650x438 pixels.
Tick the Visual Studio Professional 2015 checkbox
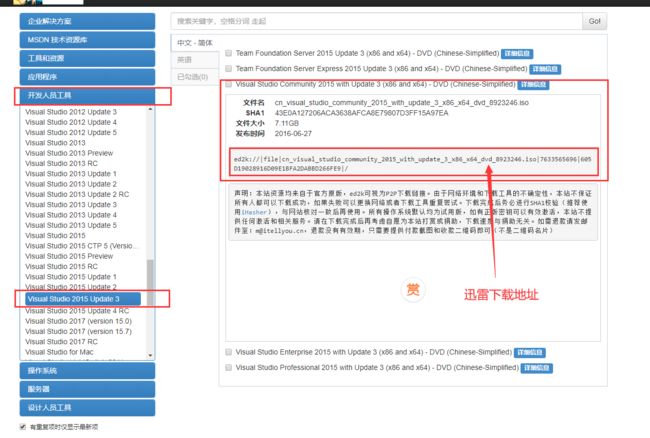pyautogui.click(x=228, y=367)
